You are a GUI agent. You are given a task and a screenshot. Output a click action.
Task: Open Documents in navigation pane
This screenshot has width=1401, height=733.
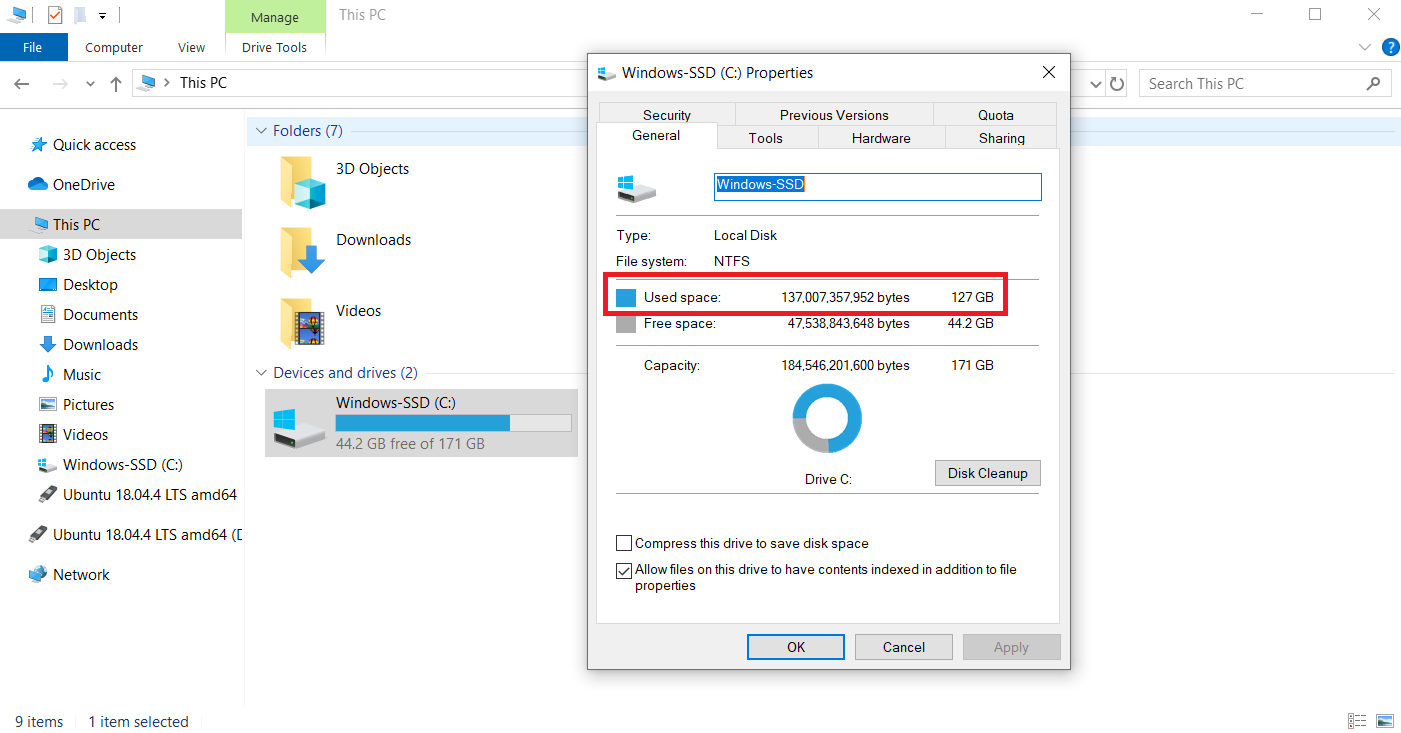pos(100,315)
